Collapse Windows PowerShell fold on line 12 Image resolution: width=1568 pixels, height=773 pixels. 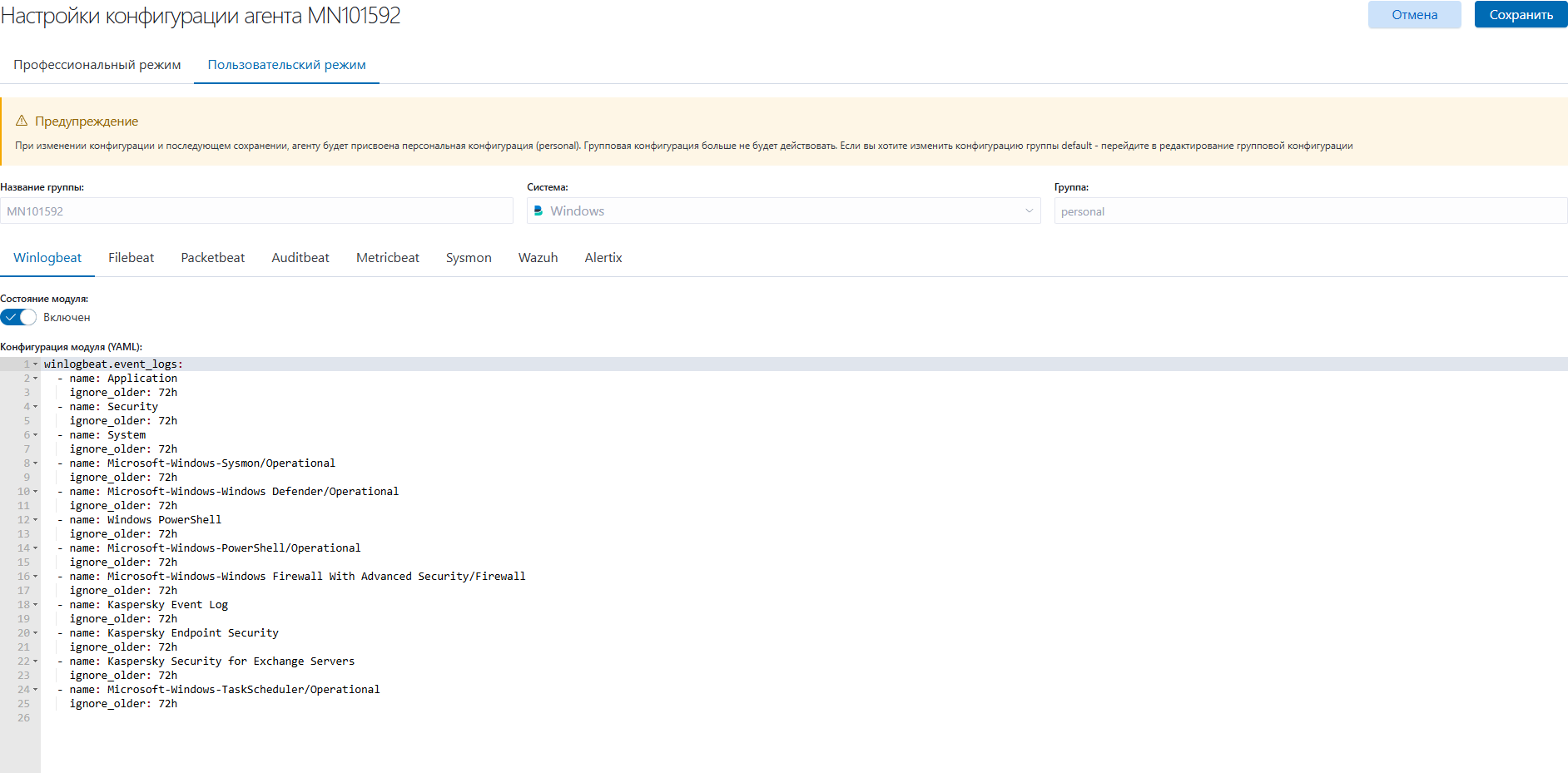(36, 520)
